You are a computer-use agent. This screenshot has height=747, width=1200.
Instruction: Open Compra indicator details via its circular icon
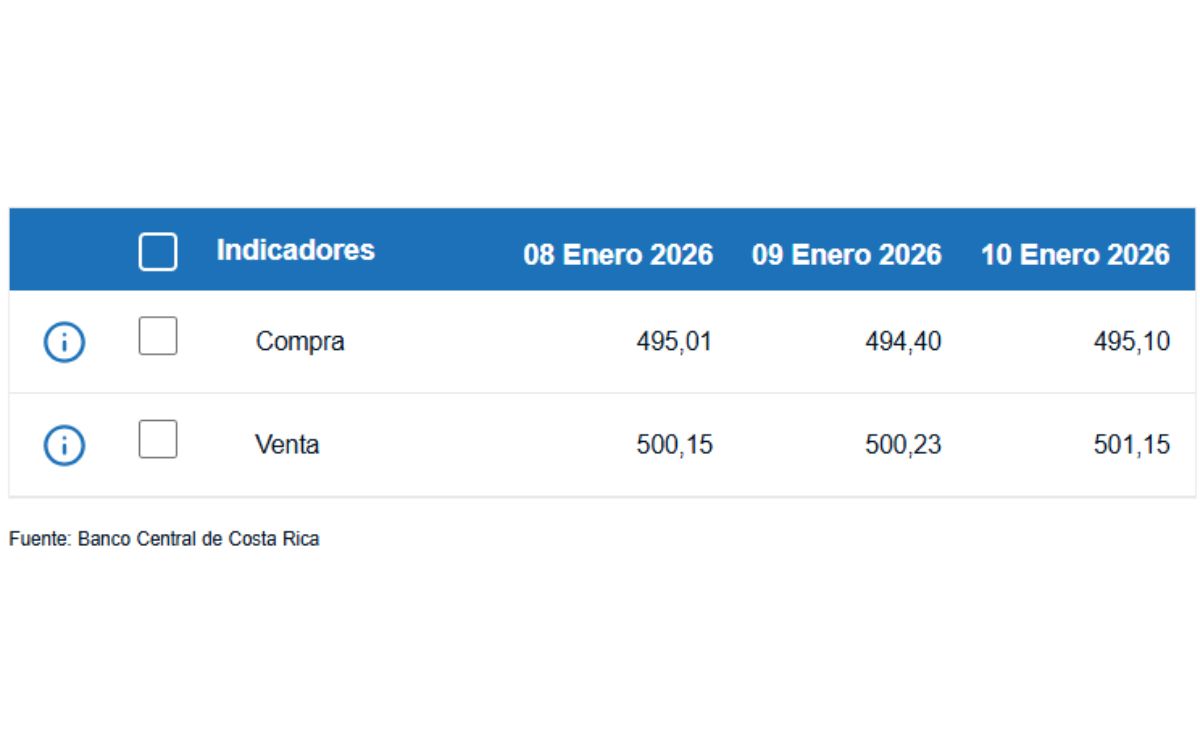pyautogui.click(x=63, y=342)
